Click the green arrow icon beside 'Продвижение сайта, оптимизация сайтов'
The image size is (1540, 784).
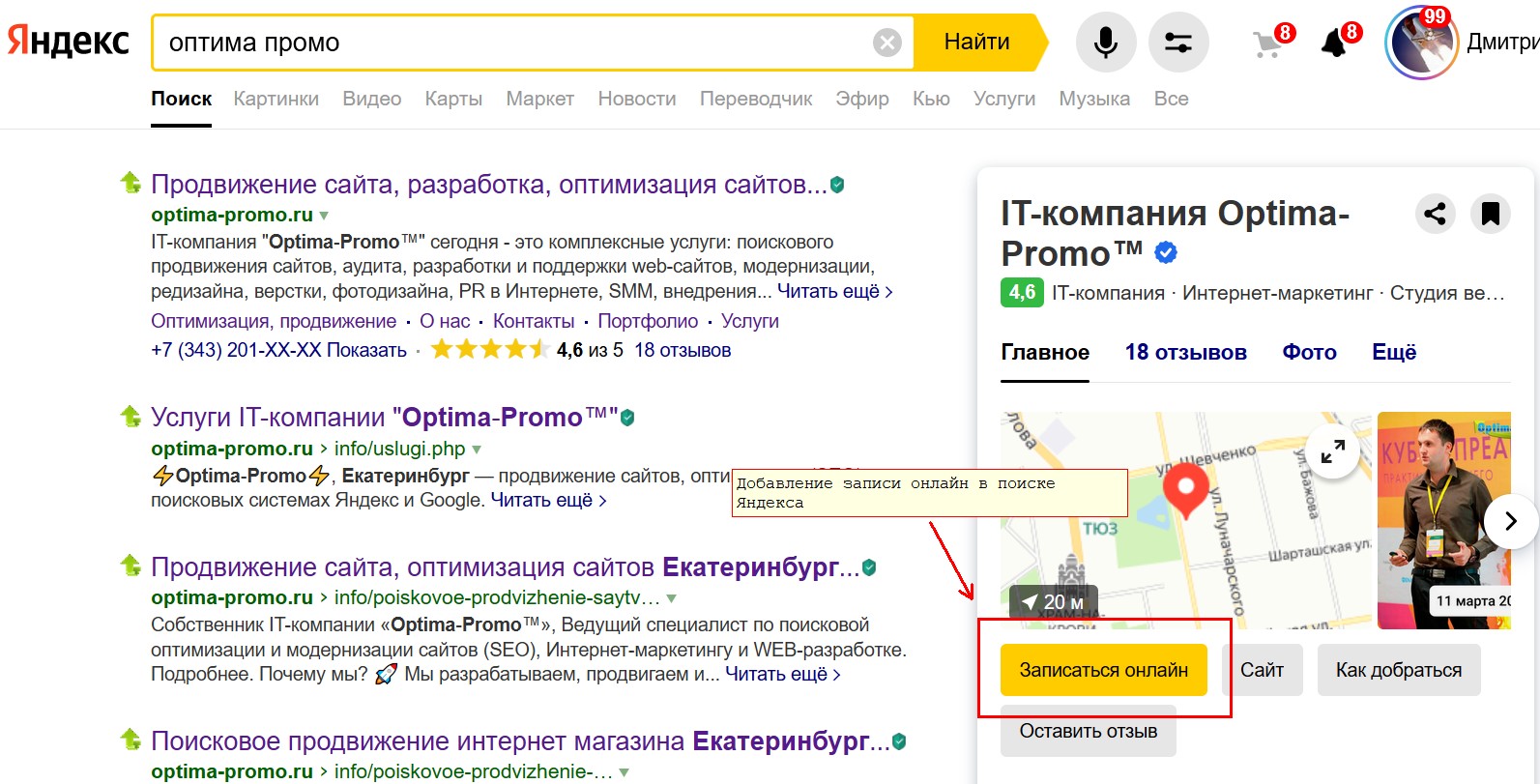tap(131, 566)
